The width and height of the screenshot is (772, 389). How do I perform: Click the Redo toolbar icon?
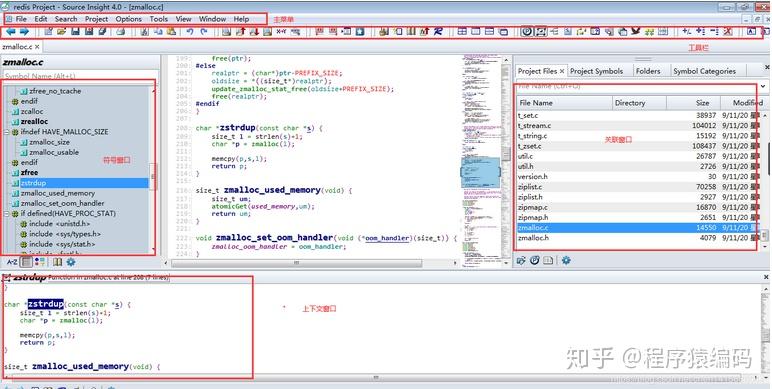203,32
